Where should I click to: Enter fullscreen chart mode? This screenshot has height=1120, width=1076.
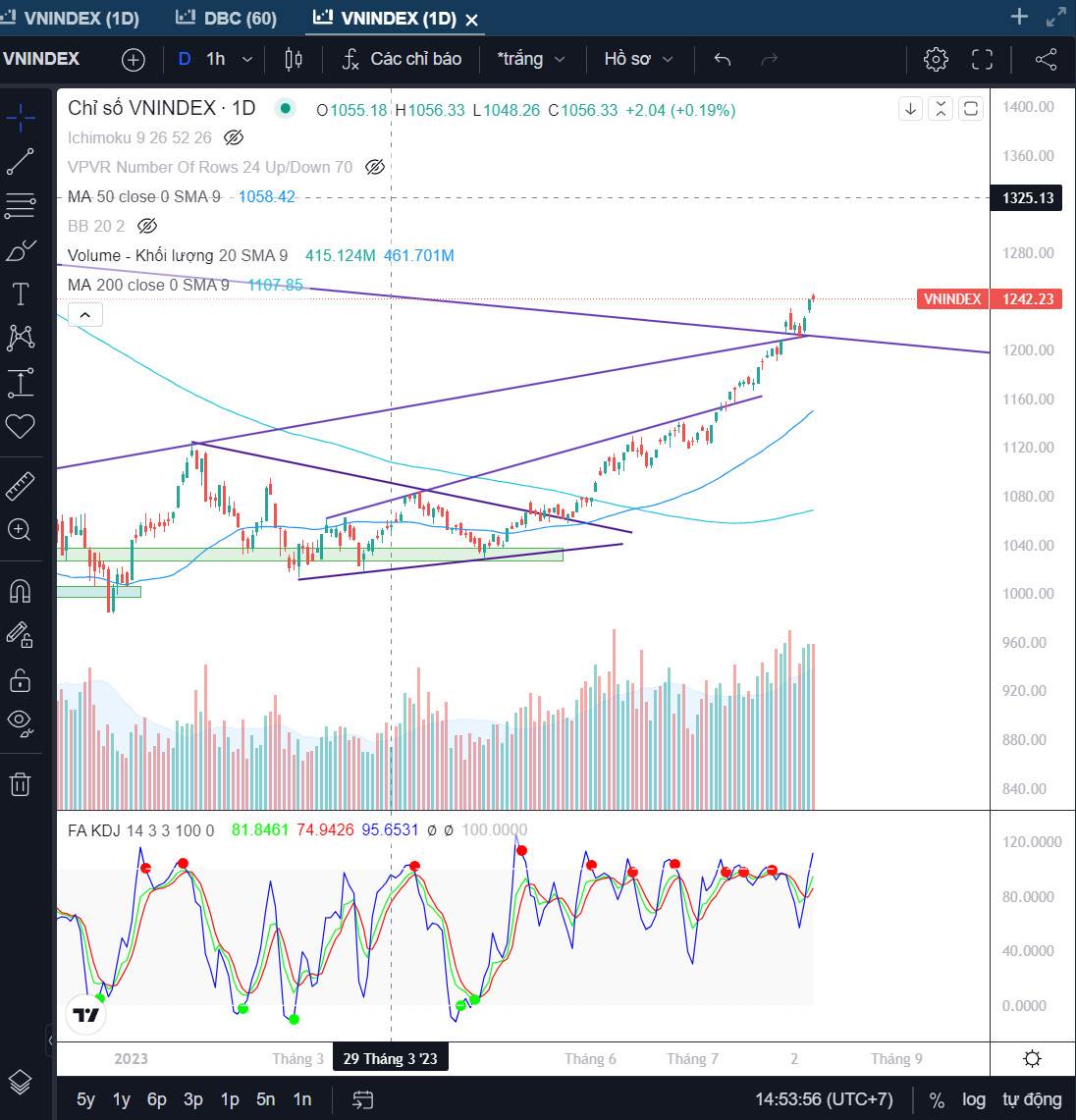click(983, 59)
